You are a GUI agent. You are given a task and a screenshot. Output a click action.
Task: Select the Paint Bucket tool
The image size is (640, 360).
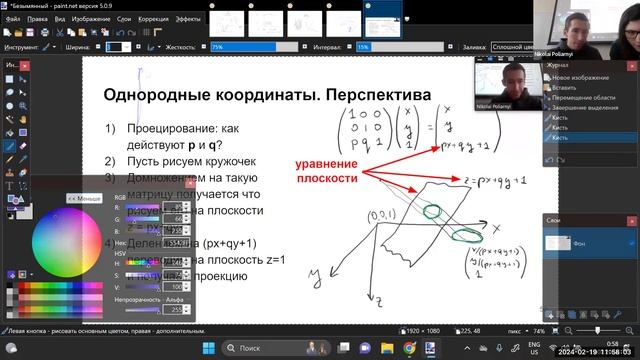pyautogui.click(x=9, y=133)
